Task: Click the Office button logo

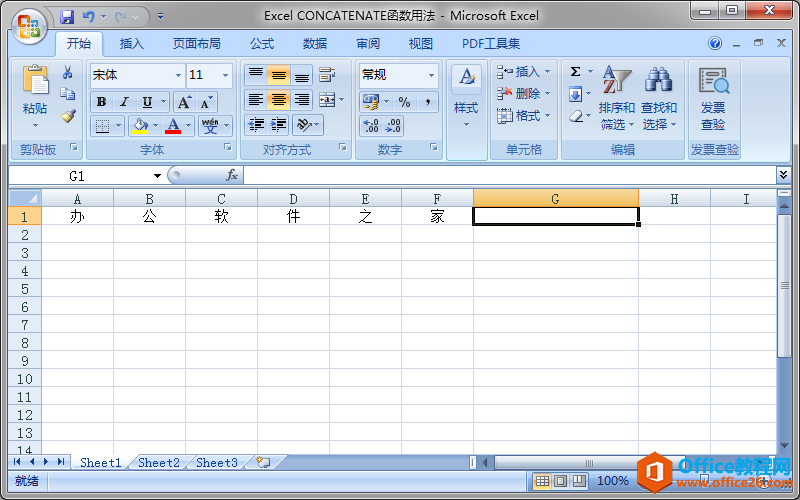Action: (x=29, y=26)
